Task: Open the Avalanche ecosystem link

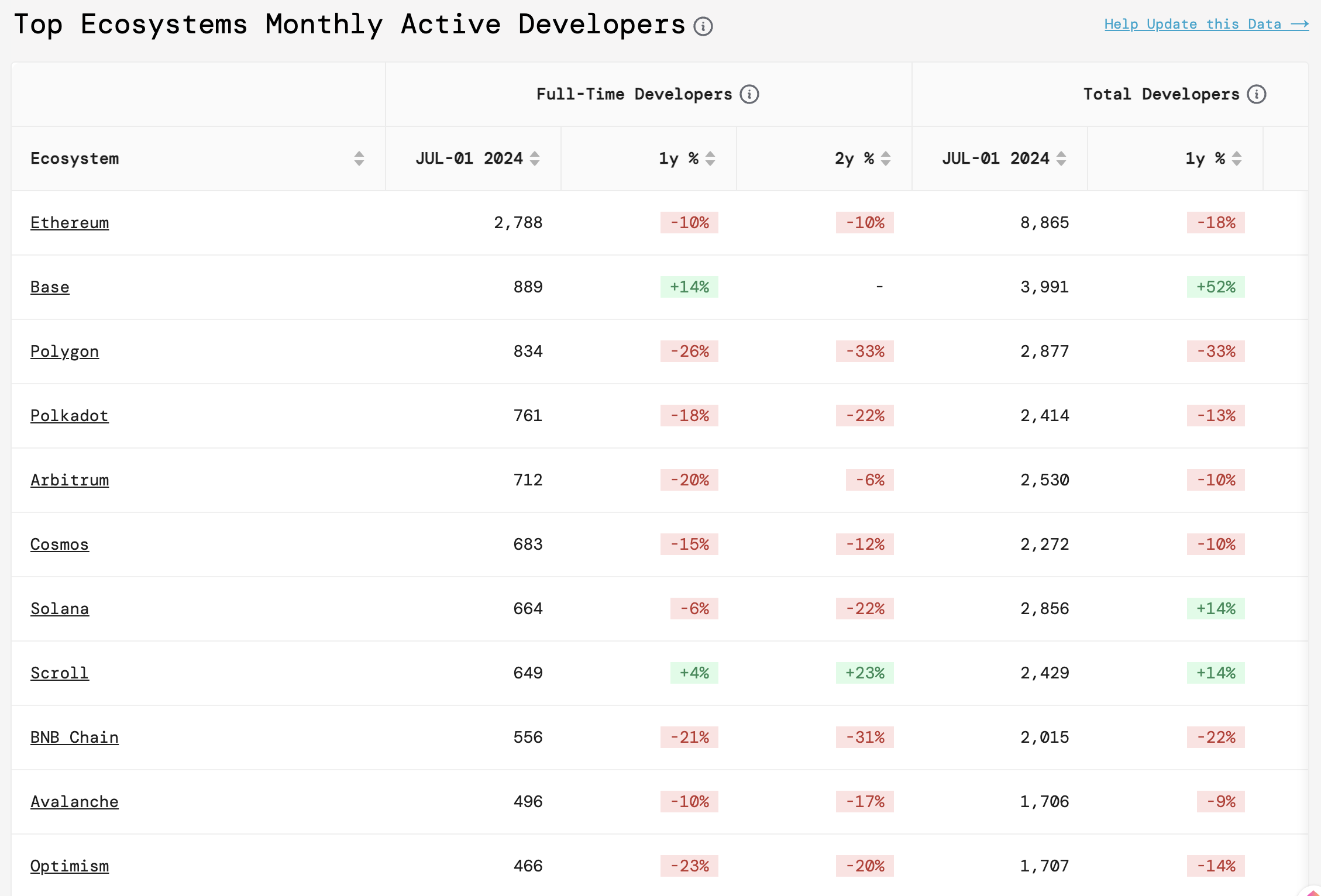Action: tap(74, 802)
